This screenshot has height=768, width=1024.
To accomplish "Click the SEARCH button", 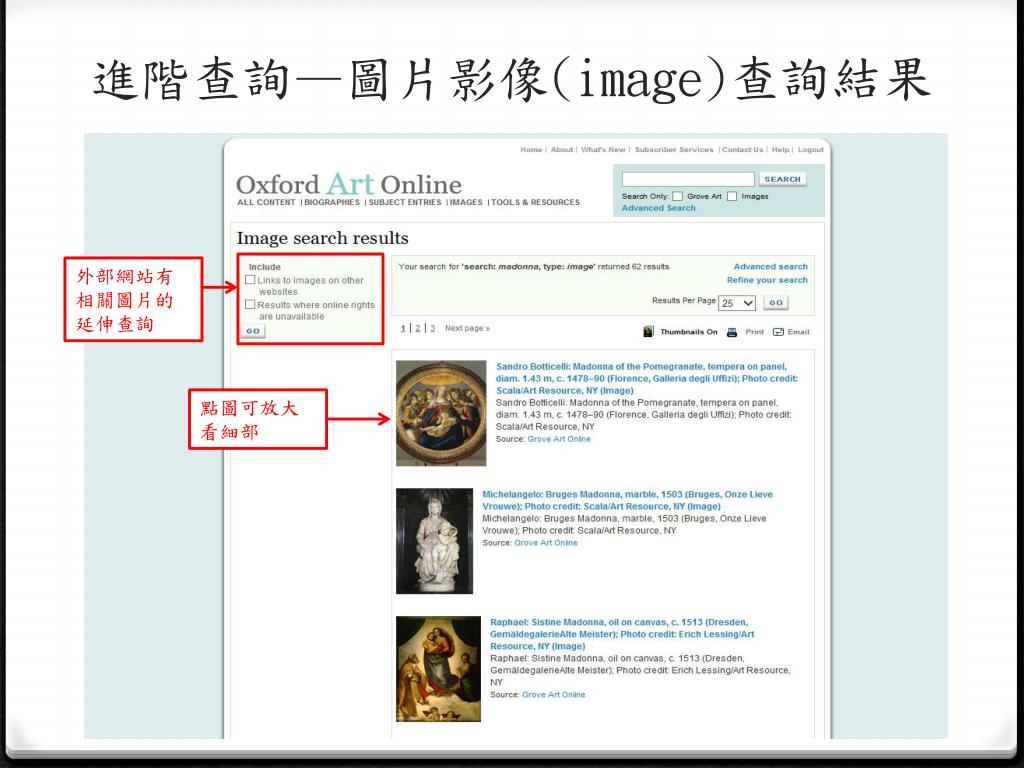I will point(782,179).
